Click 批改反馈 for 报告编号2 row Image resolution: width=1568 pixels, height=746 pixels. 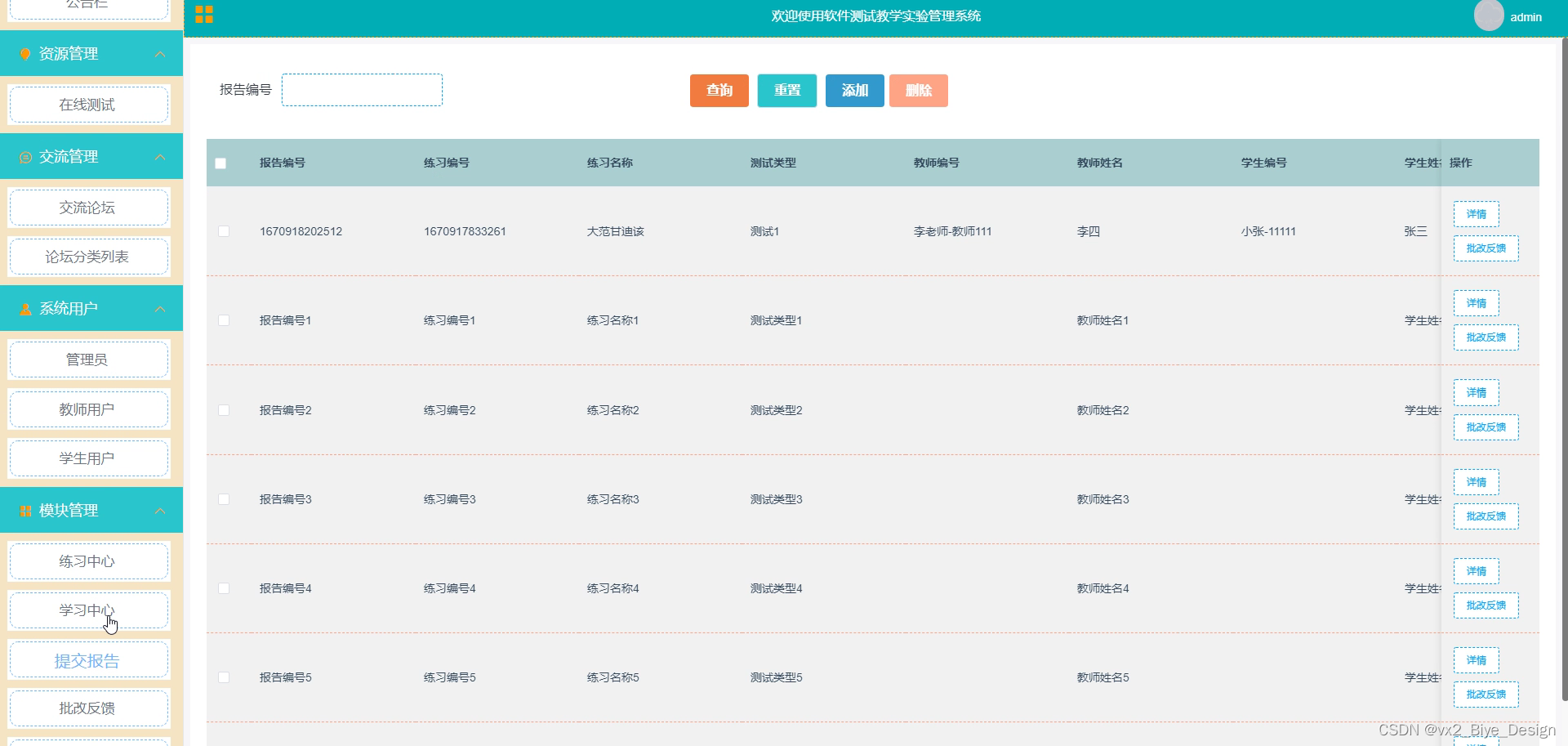1486,427
